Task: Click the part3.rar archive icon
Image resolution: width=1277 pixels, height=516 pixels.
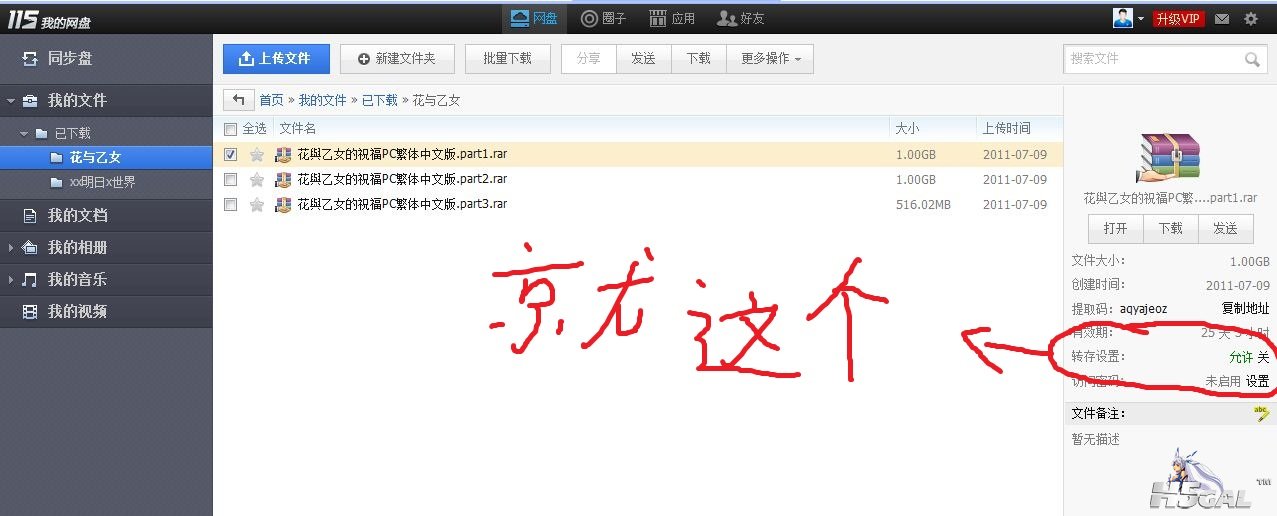Action: point(283,204)
